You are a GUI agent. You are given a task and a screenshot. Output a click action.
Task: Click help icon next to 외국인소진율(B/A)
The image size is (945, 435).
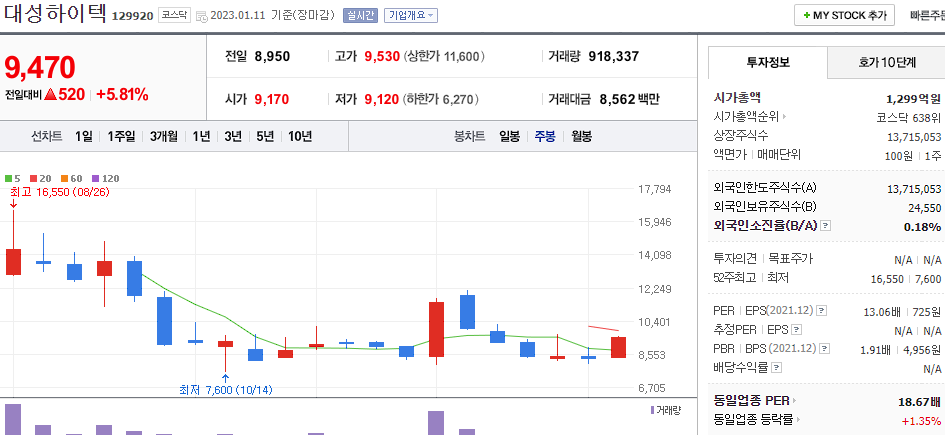826,226
